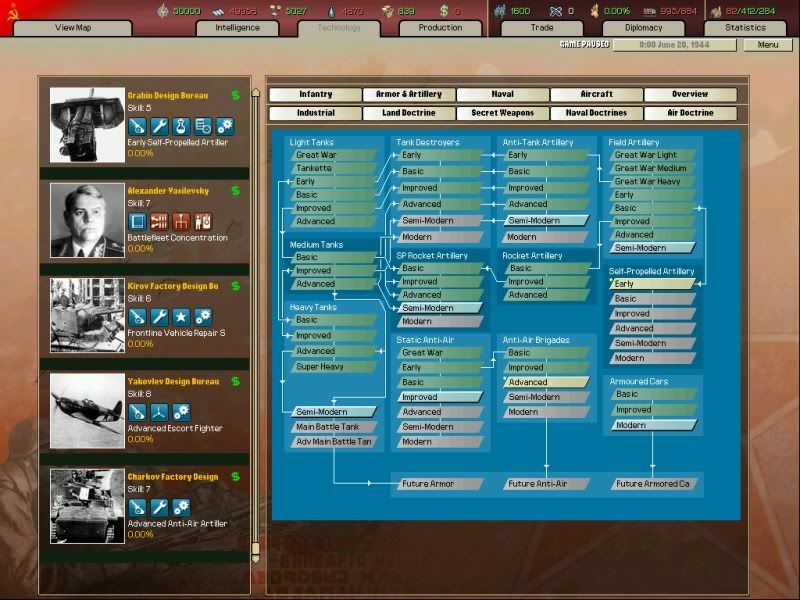Screen dimensions: 800x600
Task: Open the game Menu button
Action: tap(767, 45)
